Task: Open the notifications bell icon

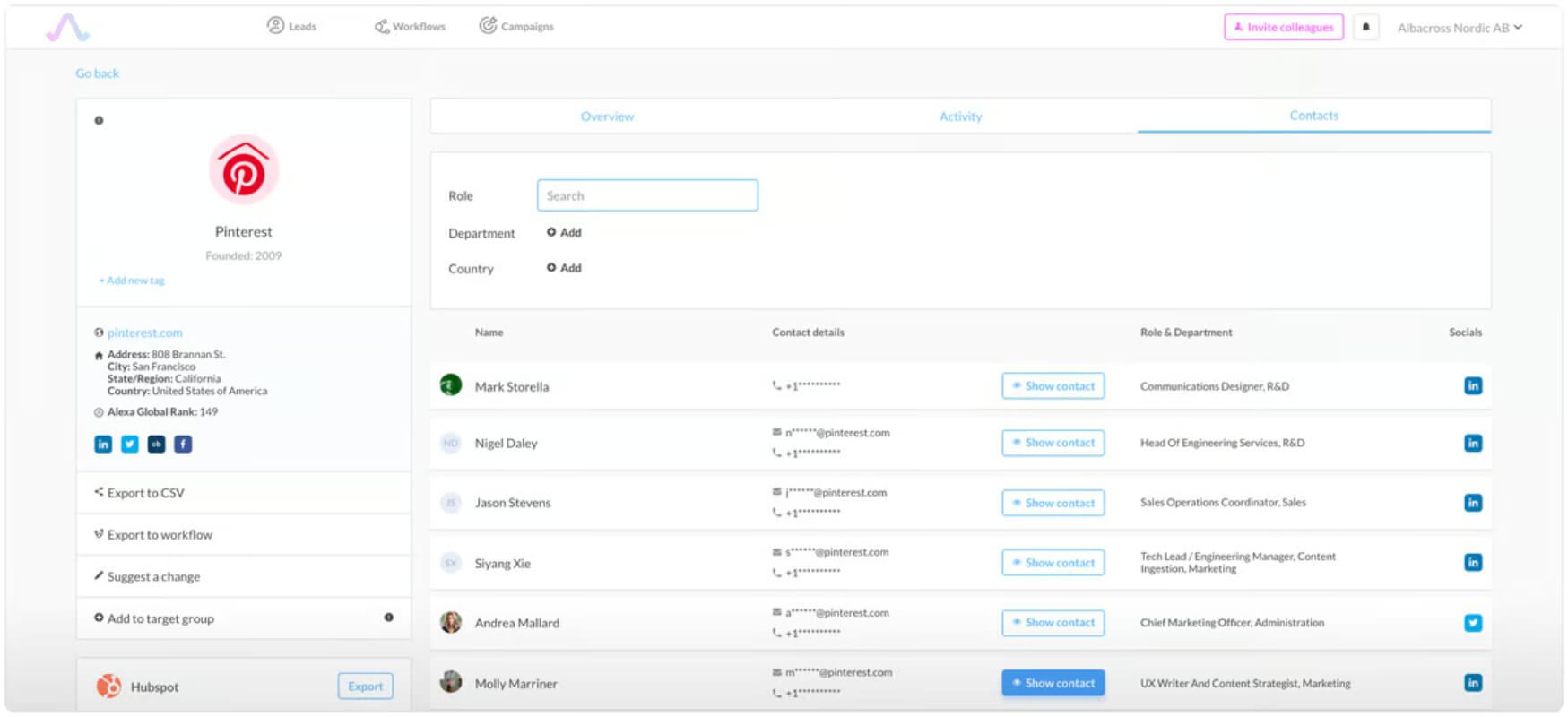Action: tap(1365, 27)
